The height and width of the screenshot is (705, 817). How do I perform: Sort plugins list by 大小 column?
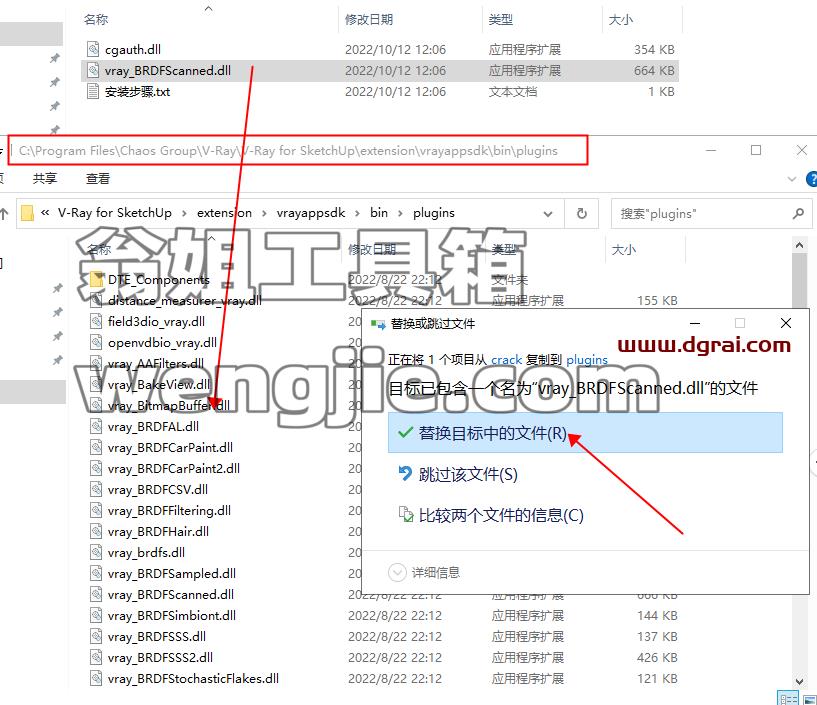point(624,250)
